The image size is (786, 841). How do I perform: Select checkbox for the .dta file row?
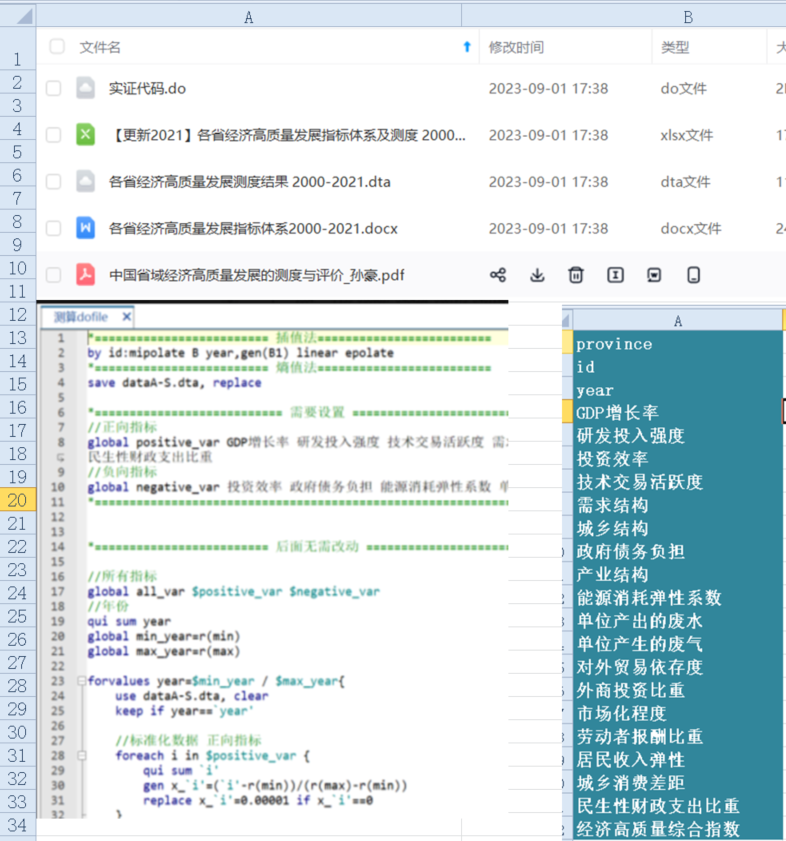54,182
